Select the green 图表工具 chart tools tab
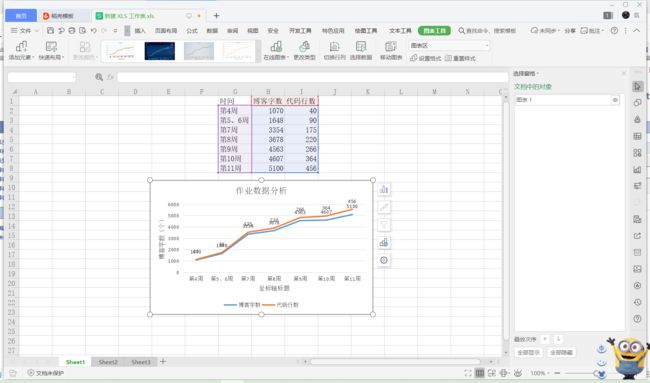Screen dimensions: 650x383 pos(434,31)
